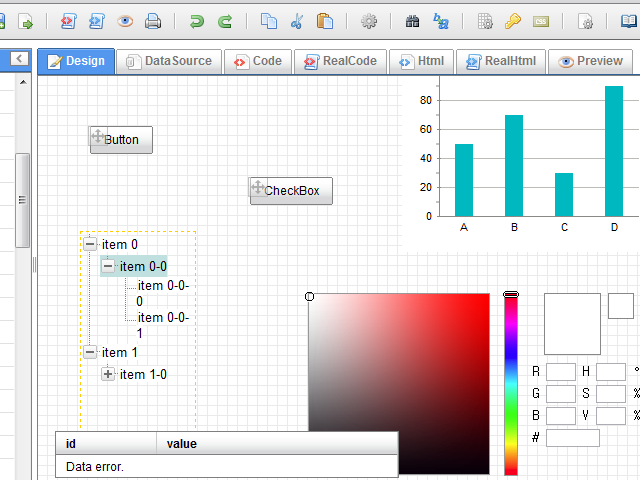The image size is (640, 480).
Task: Click the scissors cut icon
Action: point(297,21)
